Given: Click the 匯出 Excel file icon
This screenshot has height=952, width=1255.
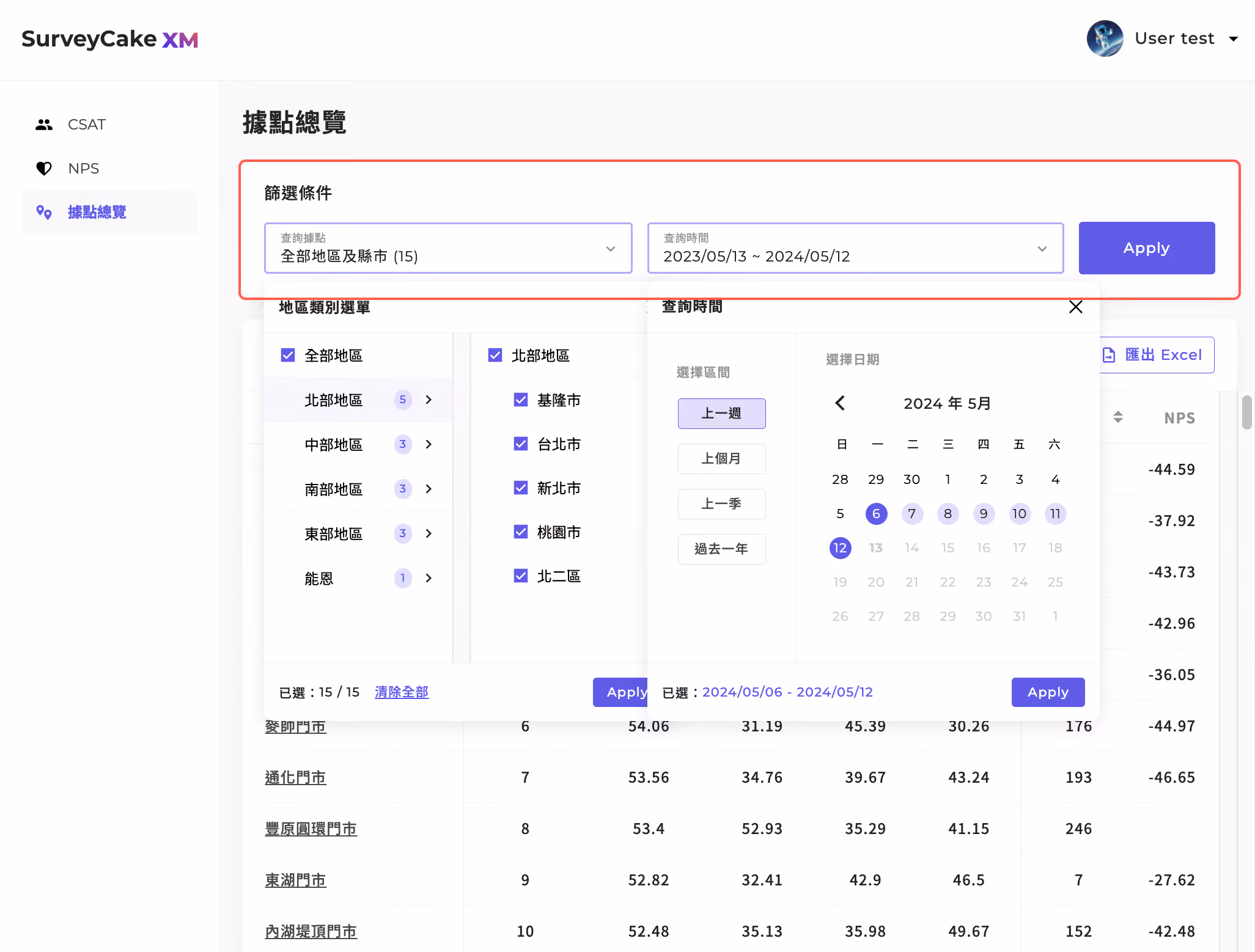Looking at the screenshot, I should (1109, 355).
